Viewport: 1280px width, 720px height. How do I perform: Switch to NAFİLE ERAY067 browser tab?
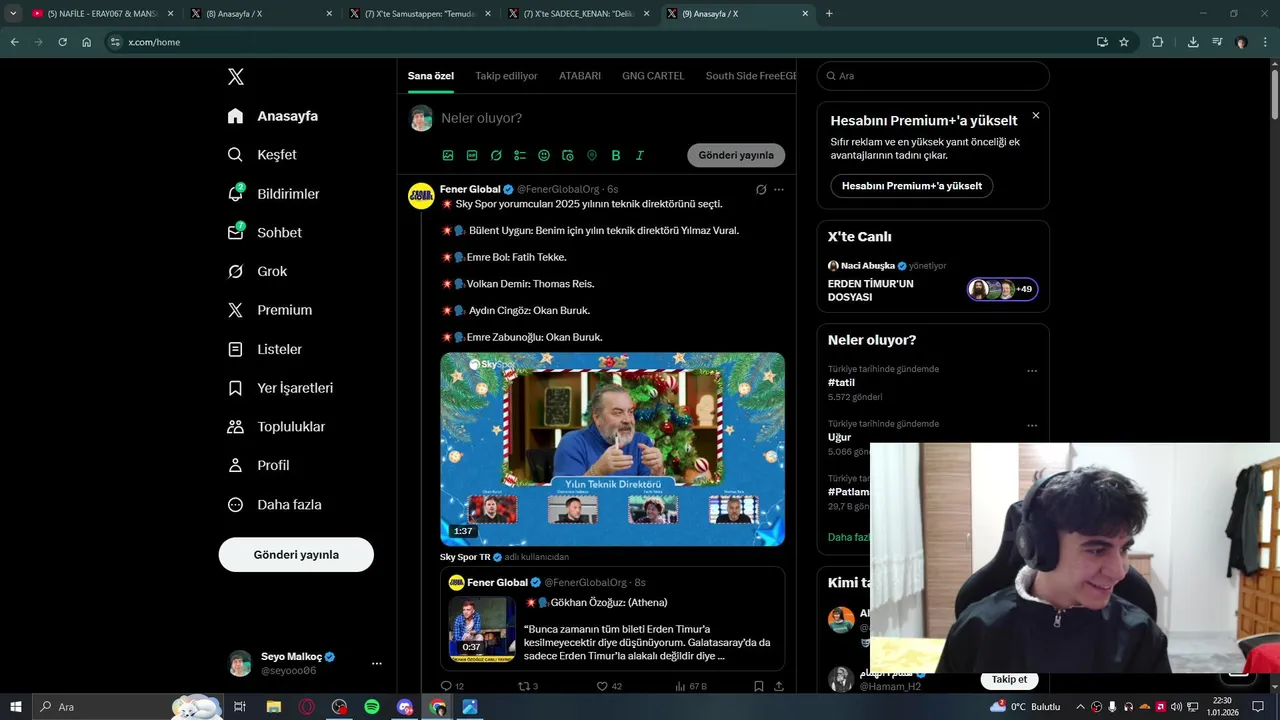(103, 14)
